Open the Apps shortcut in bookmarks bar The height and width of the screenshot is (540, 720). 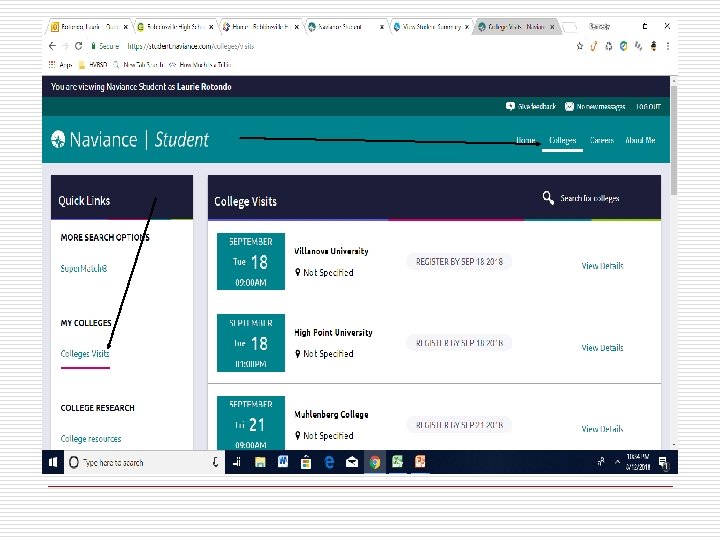61,65
